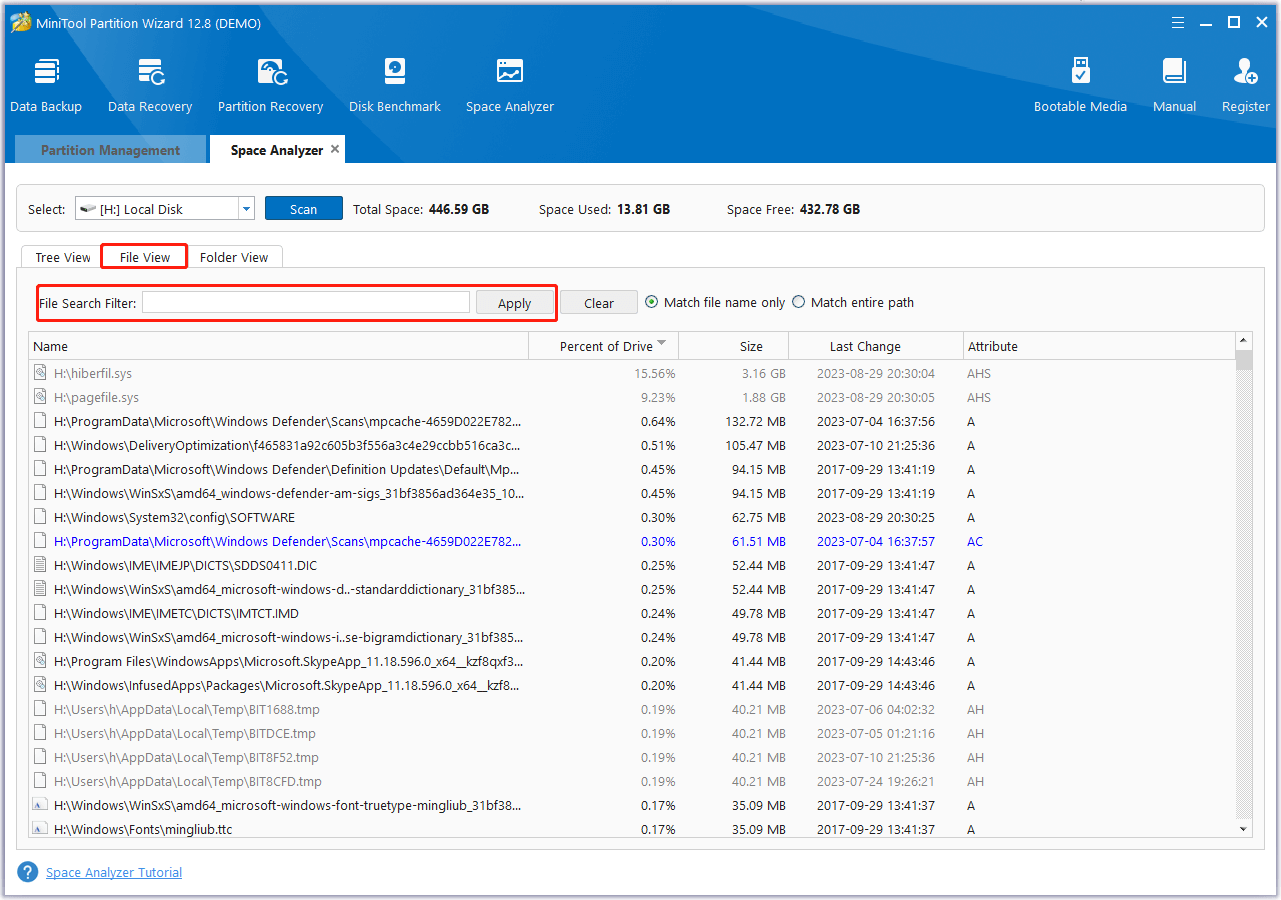Open Disk Benchmark
The height and width of the screenshot is (900, 1281).
point(395,85)
